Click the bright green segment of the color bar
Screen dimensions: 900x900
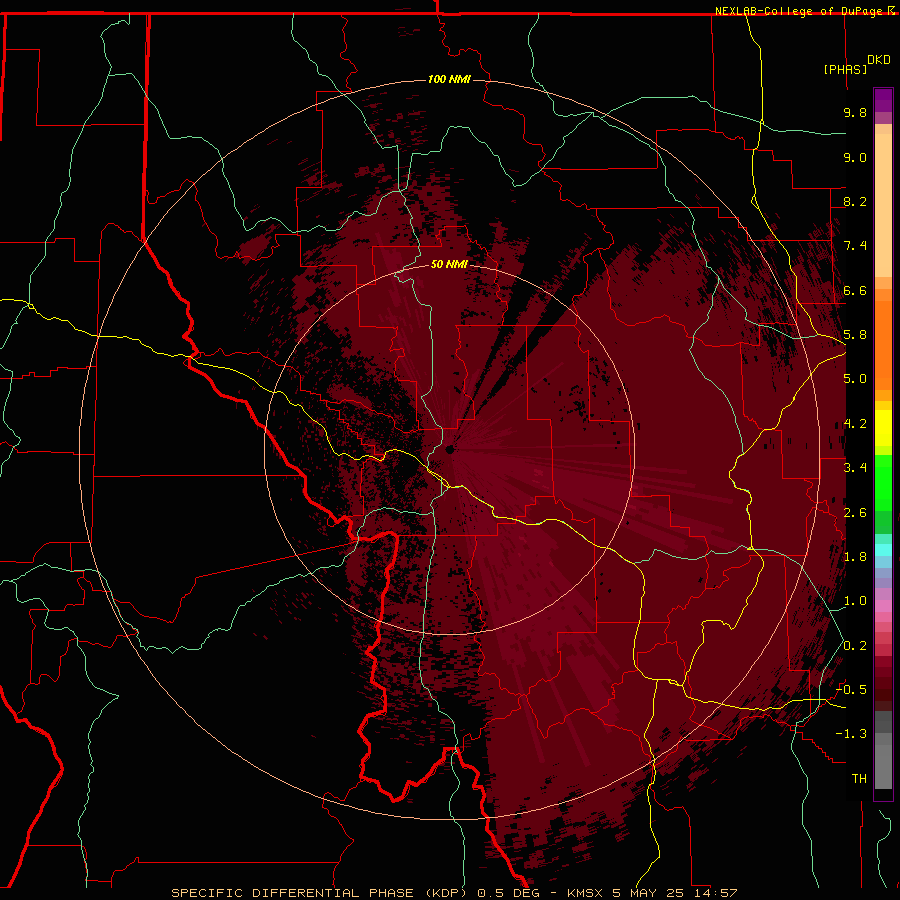pyautogui.click(x=883, y=483)
